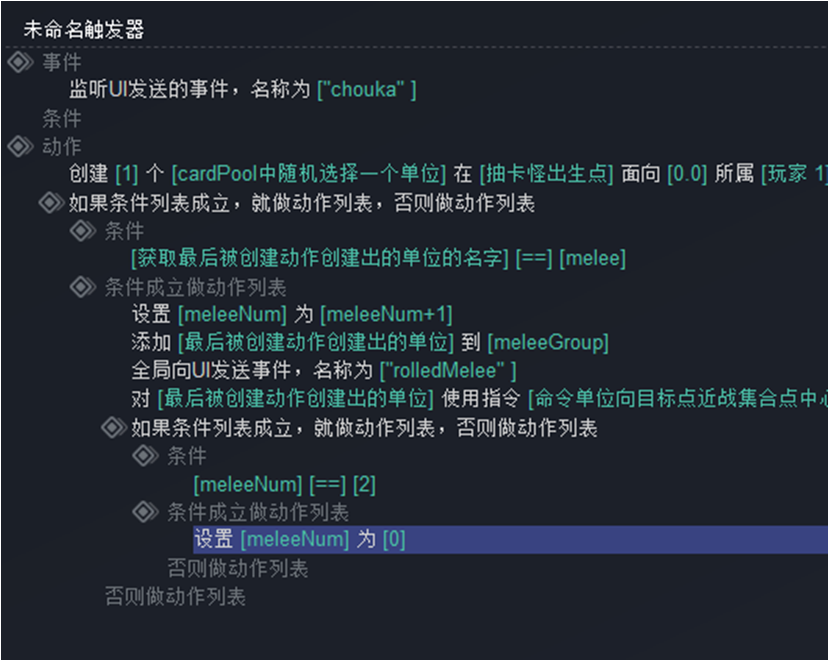Click the [meleeNum+1] value expression
829x661 pixels.
[x=386, y=315]
